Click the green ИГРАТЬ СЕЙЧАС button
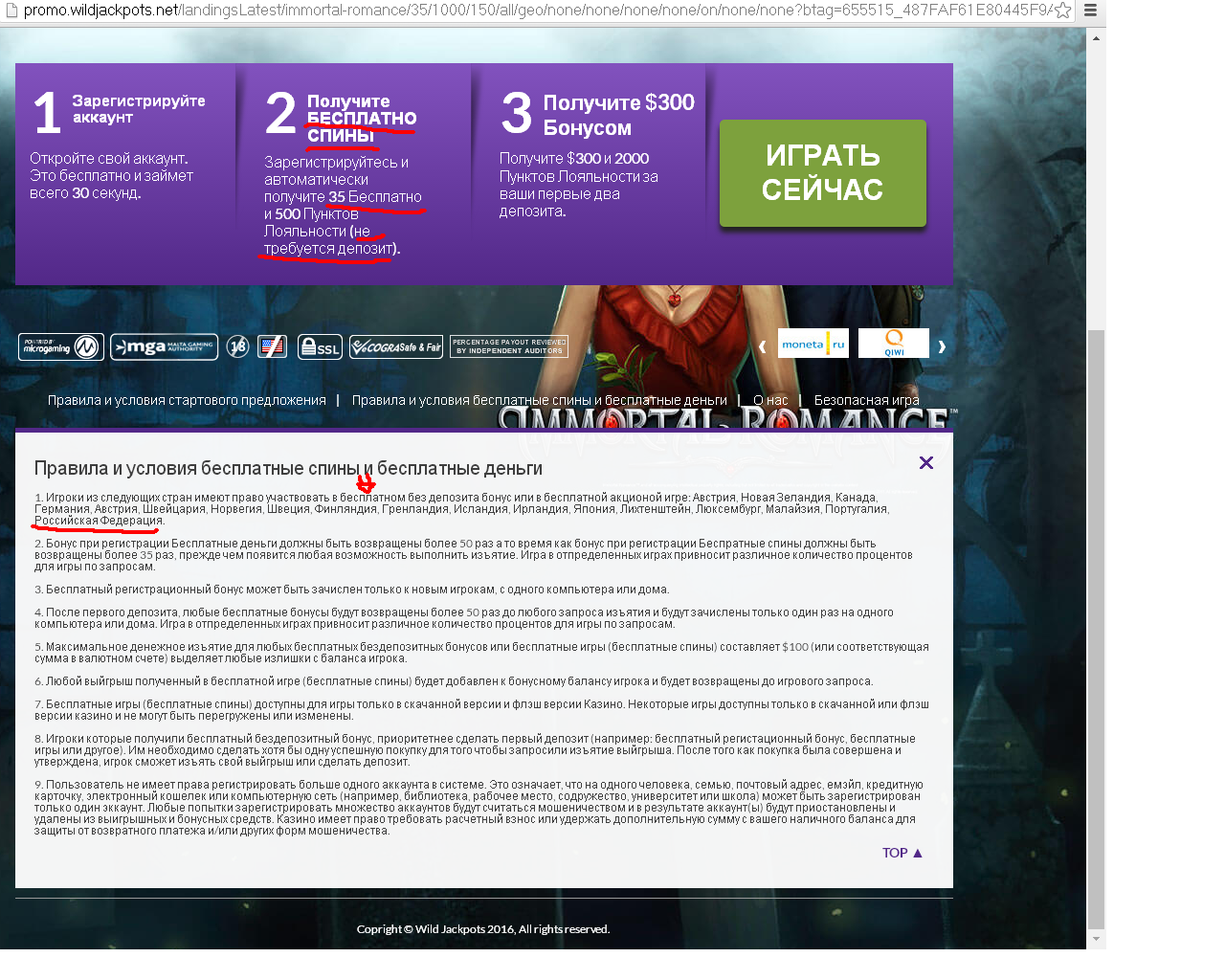This screenshot has height=980, width=1225. click(823, 173)
